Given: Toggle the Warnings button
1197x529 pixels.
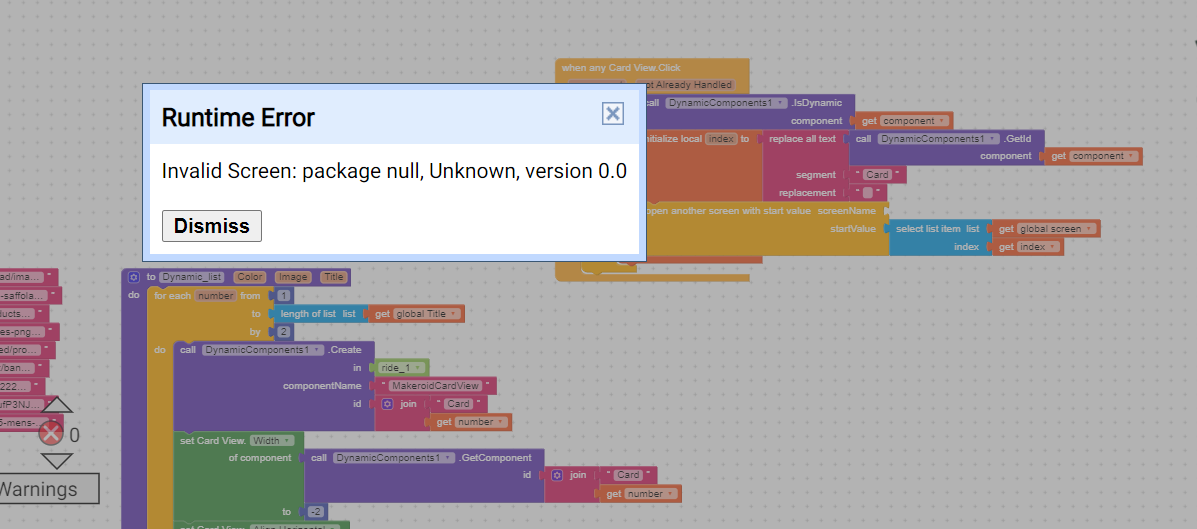Looking at the screenshot, I should point(49,489).
